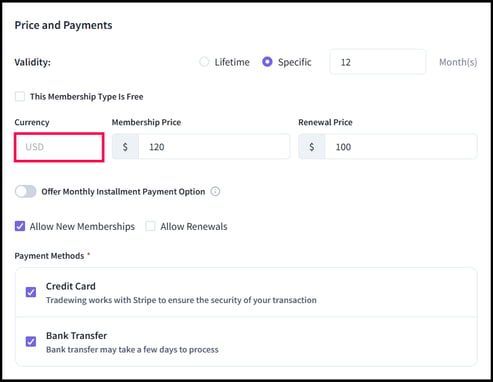Click the Renewal Price field showing 100
Image resolution: width=493 pixels, height=382 pixels.
click(x=401, y=147)
